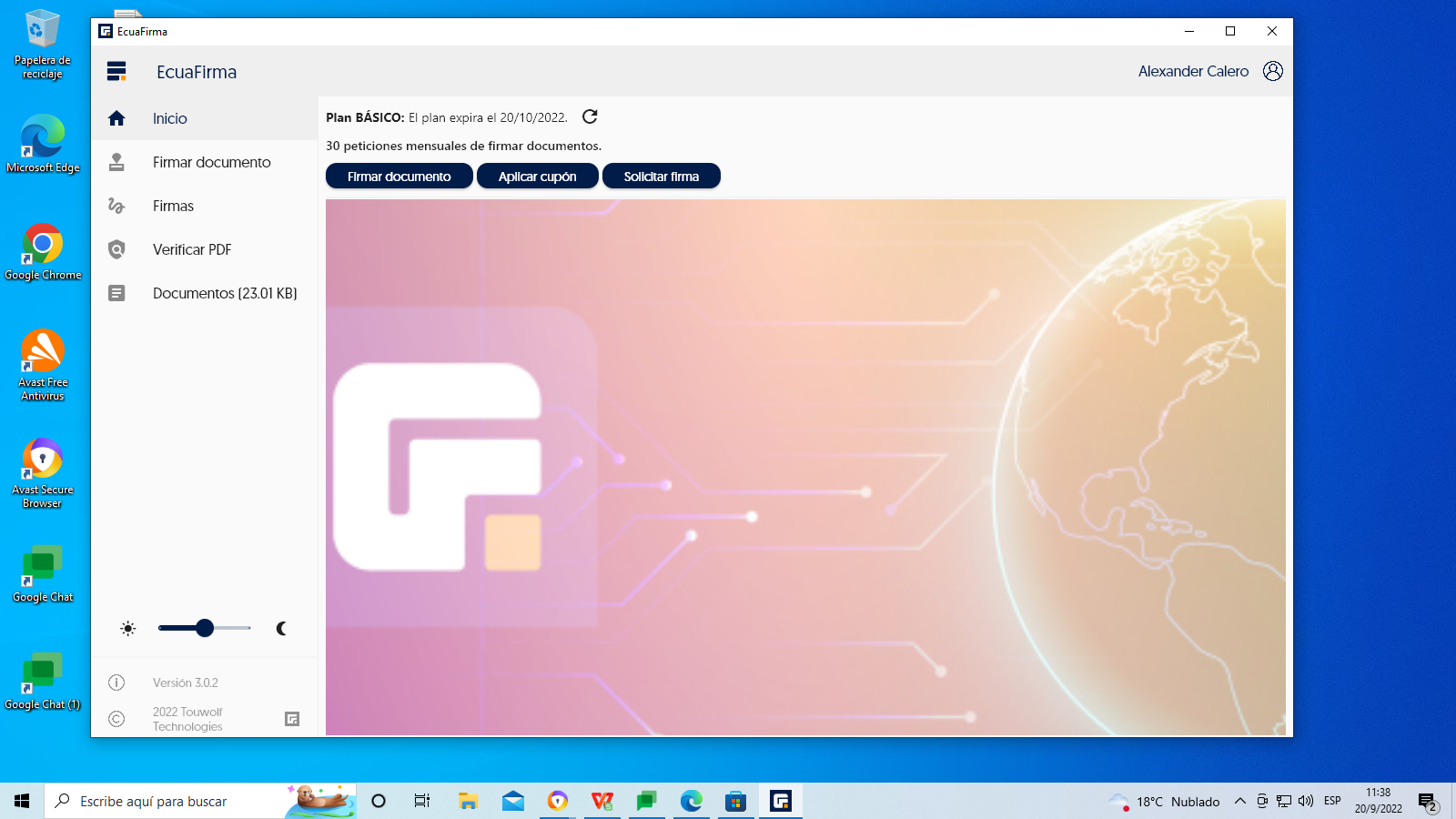
Task: Click the copyright icon beside Touwolf Technologies
Action: click(116, 719)
